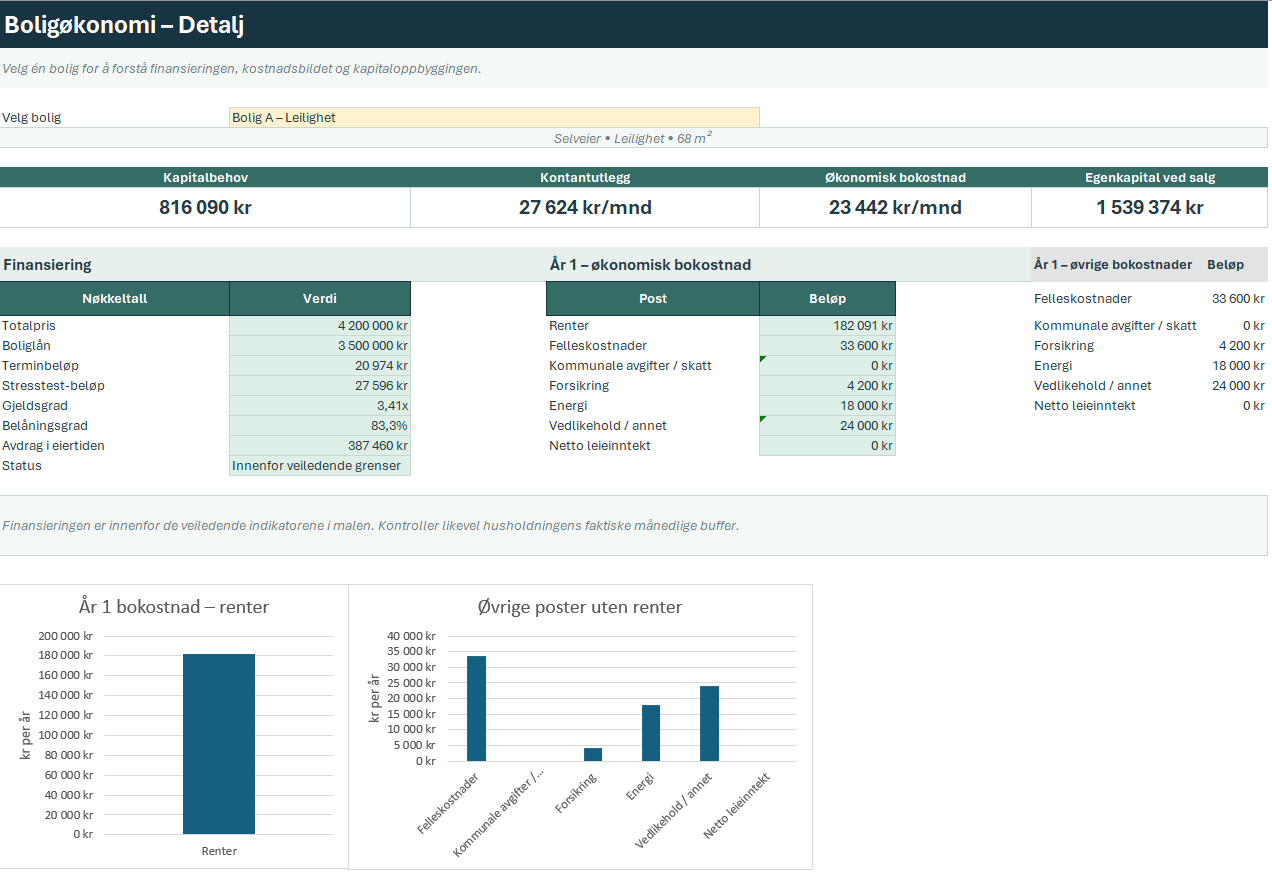The width and height of the screenshot is (1272, 872).
Task: Click the Nøkkeltall column header
Action: click(x=115, y=298)
